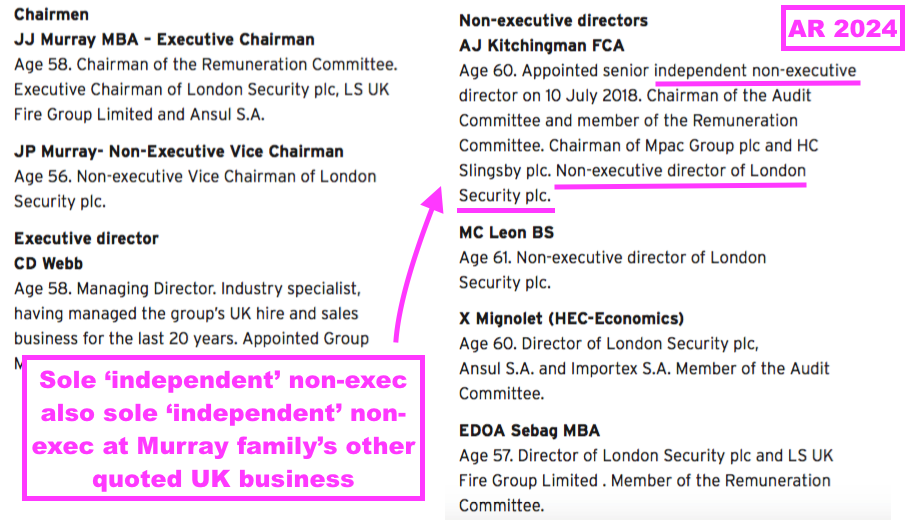This screenshot has width=910, height=520.
Task: Click the Non-executive directors heading
Action: click(553, 21)
